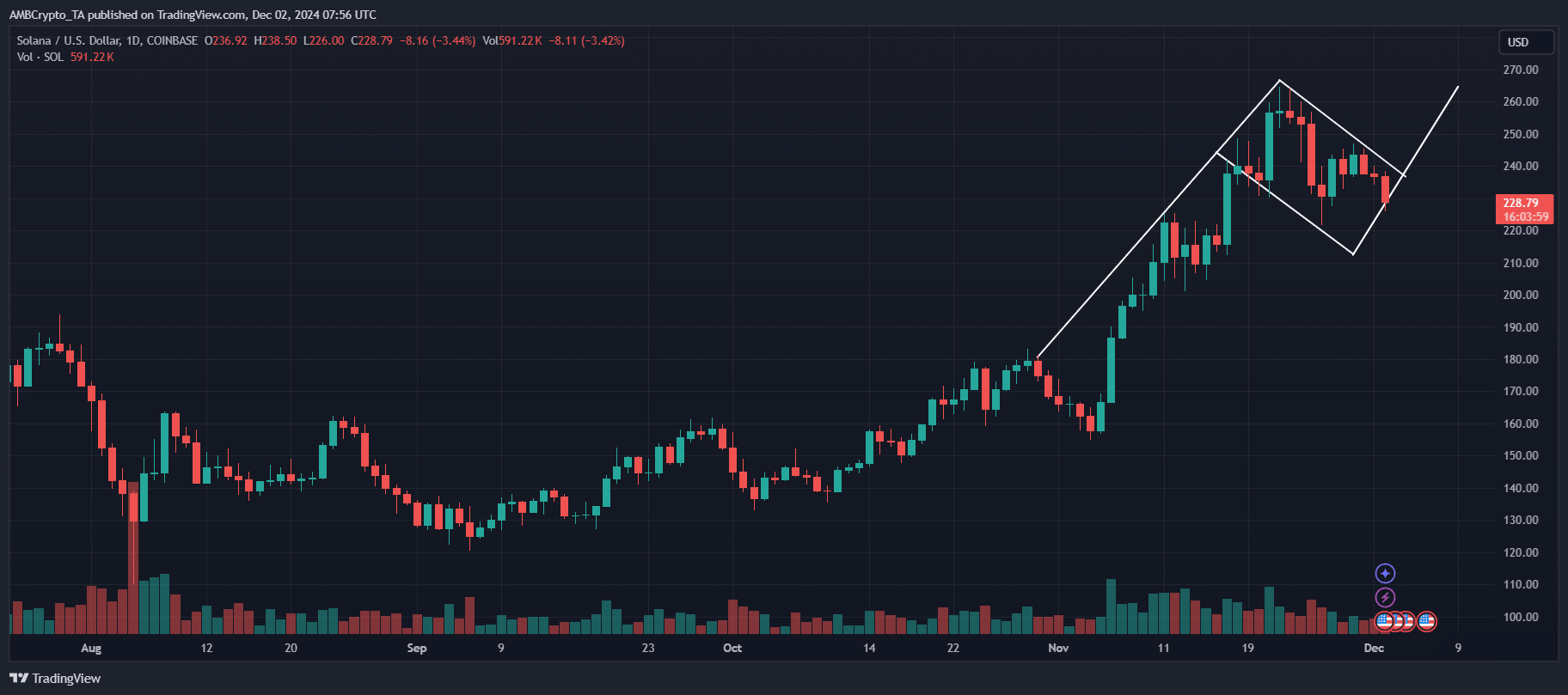
Task: Click the low value L226.00
Action: point(324,40)
